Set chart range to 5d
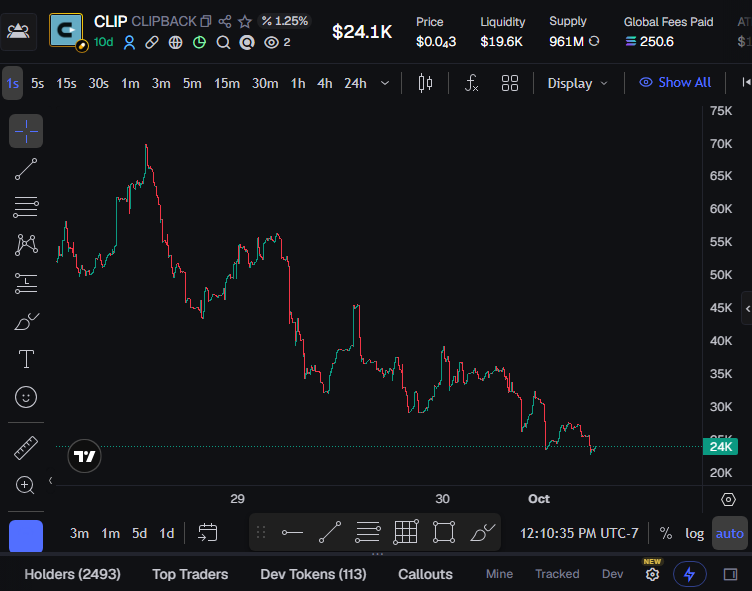752x591 pixels. tap(139, 533)
